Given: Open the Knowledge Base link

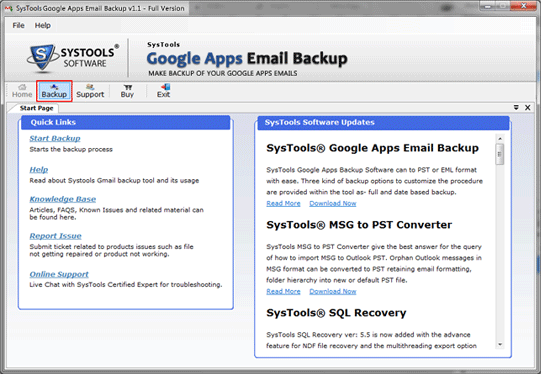Looking at the screenshot, I should pyautogui.click(x=63, y=199).
